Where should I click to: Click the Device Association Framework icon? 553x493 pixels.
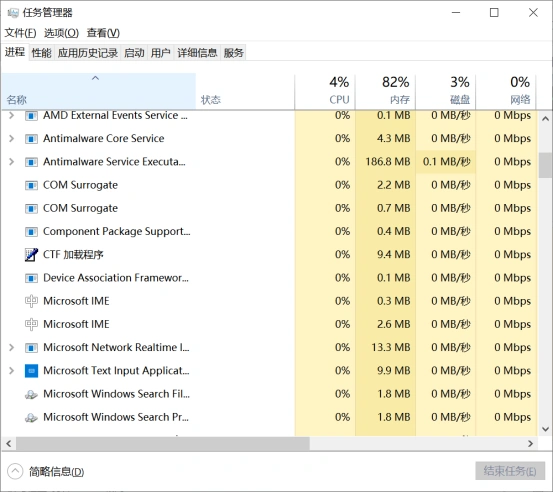31,278
